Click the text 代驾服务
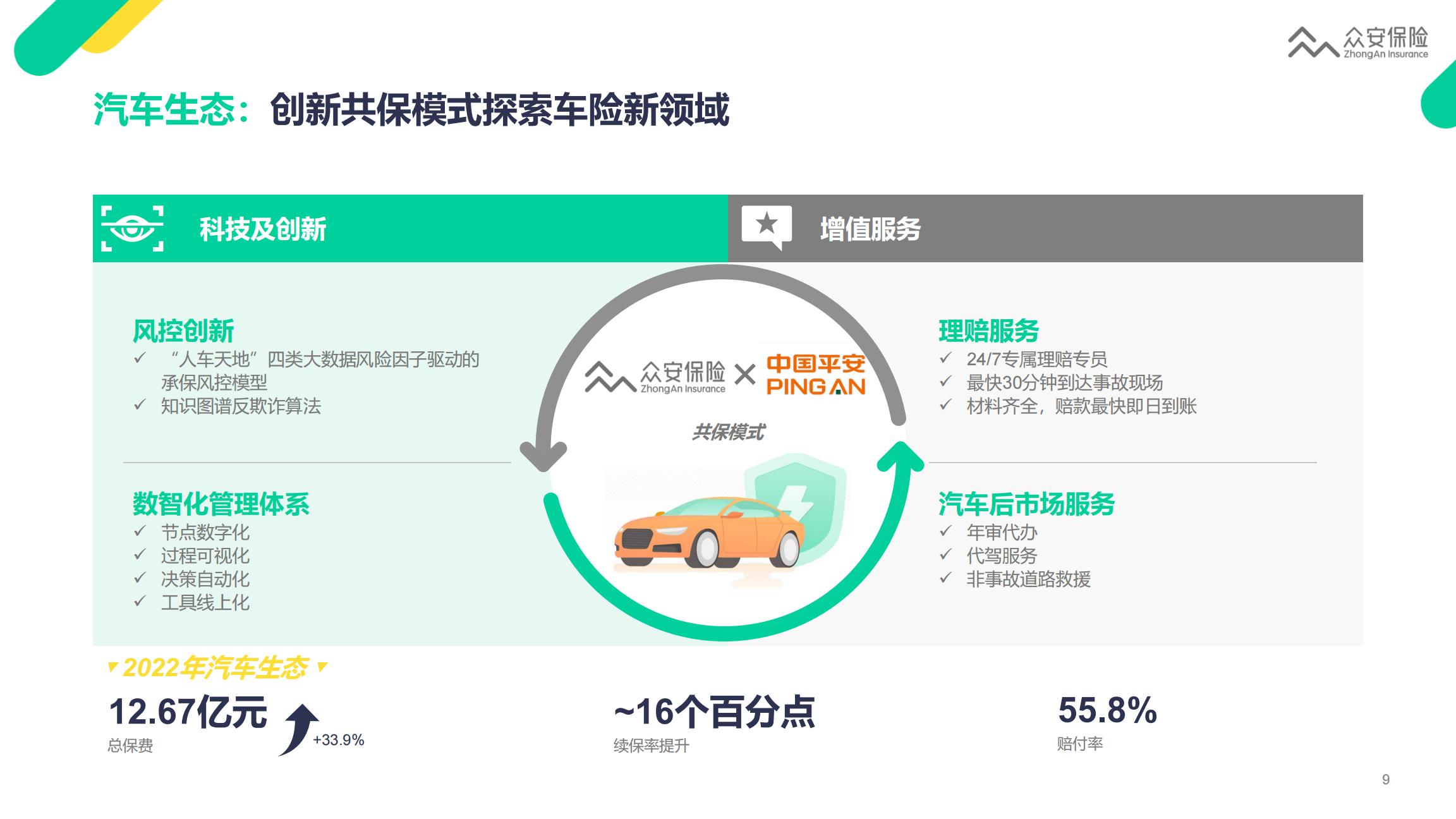 click(x=1002, y=555)
